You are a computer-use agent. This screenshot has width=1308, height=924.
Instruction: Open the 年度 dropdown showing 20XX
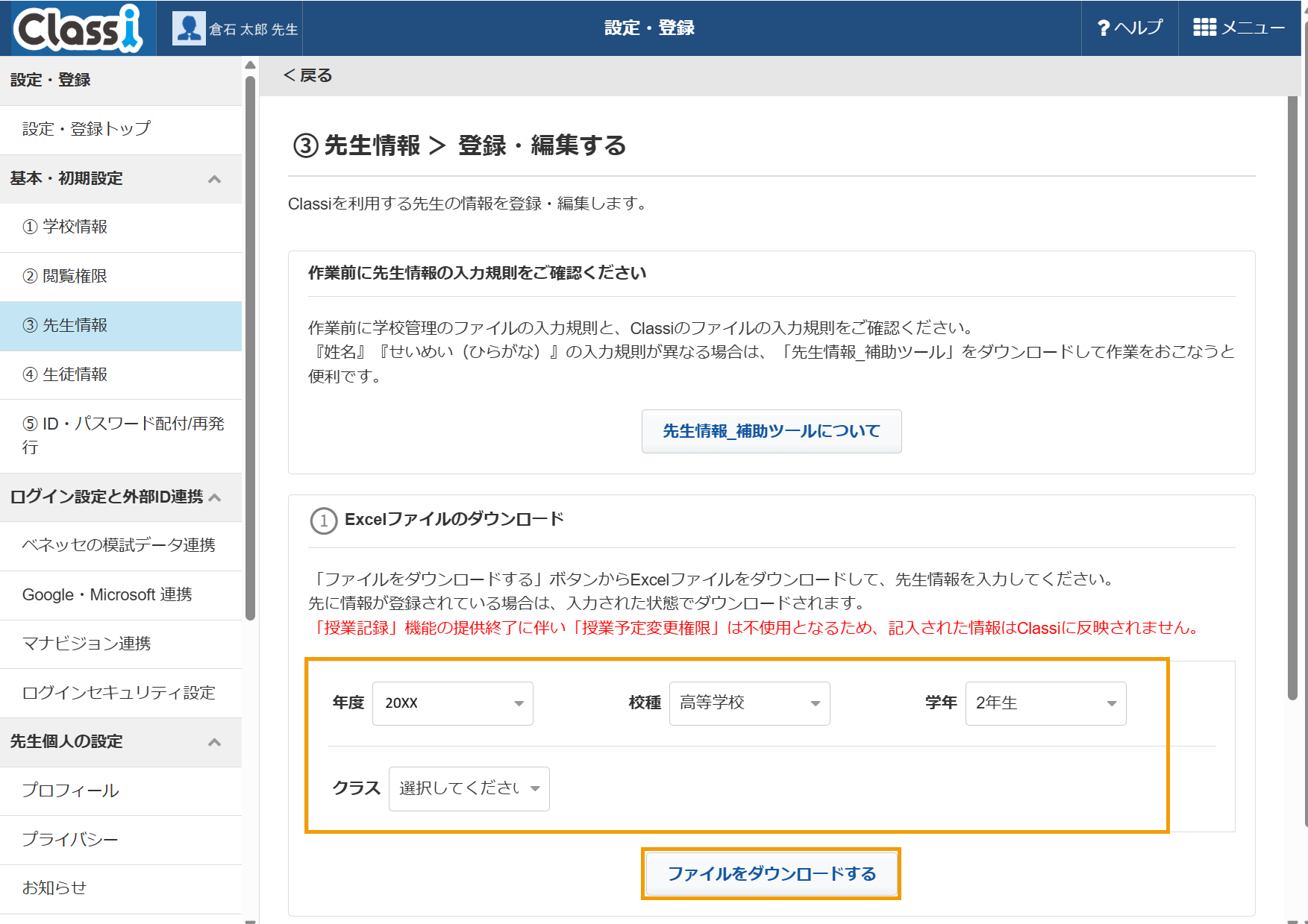click(x=453, y=703)
